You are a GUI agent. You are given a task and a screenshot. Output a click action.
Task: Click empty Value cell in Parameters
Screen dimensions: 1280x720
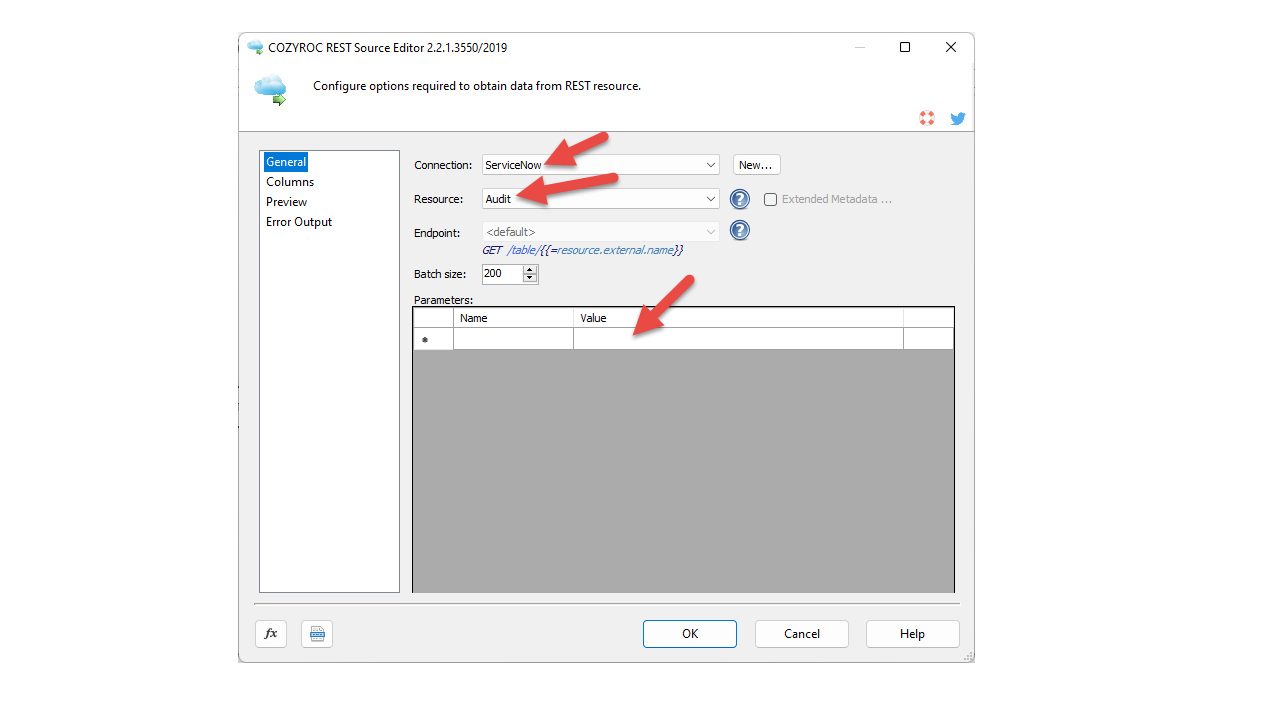click(x=738, y=339)
